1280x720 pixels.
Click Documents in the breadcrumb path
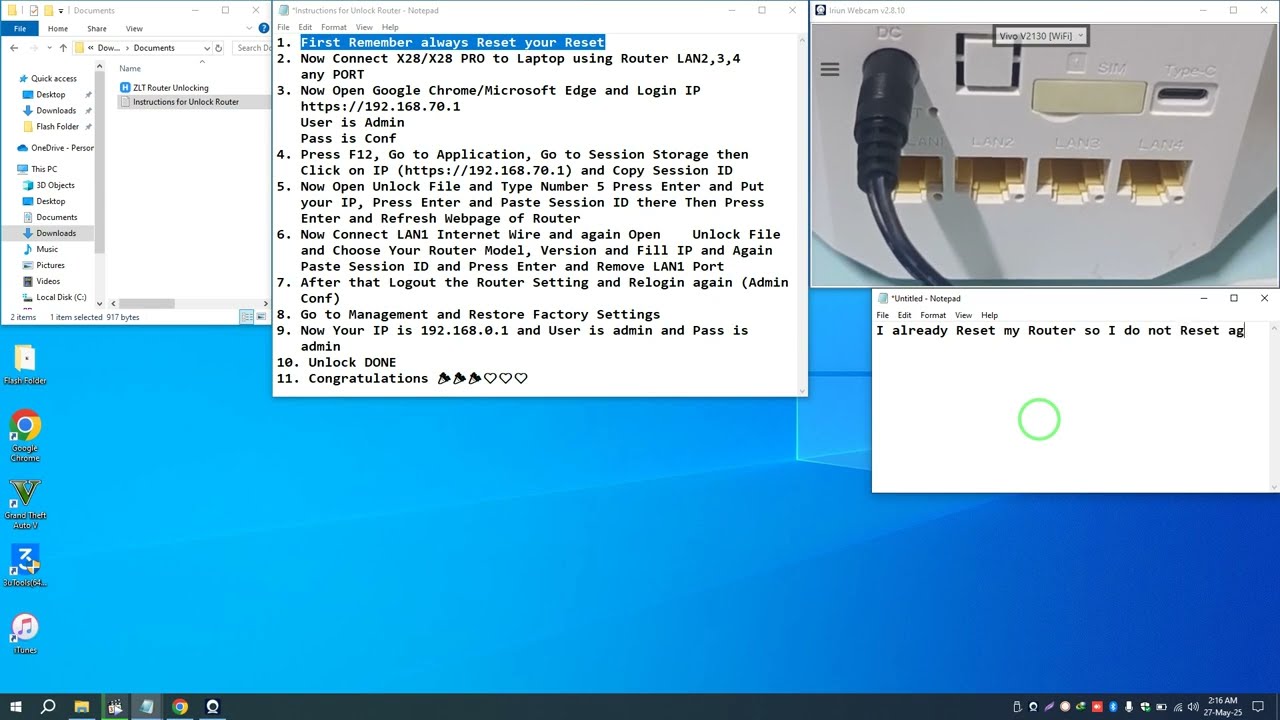pos(153,48)
